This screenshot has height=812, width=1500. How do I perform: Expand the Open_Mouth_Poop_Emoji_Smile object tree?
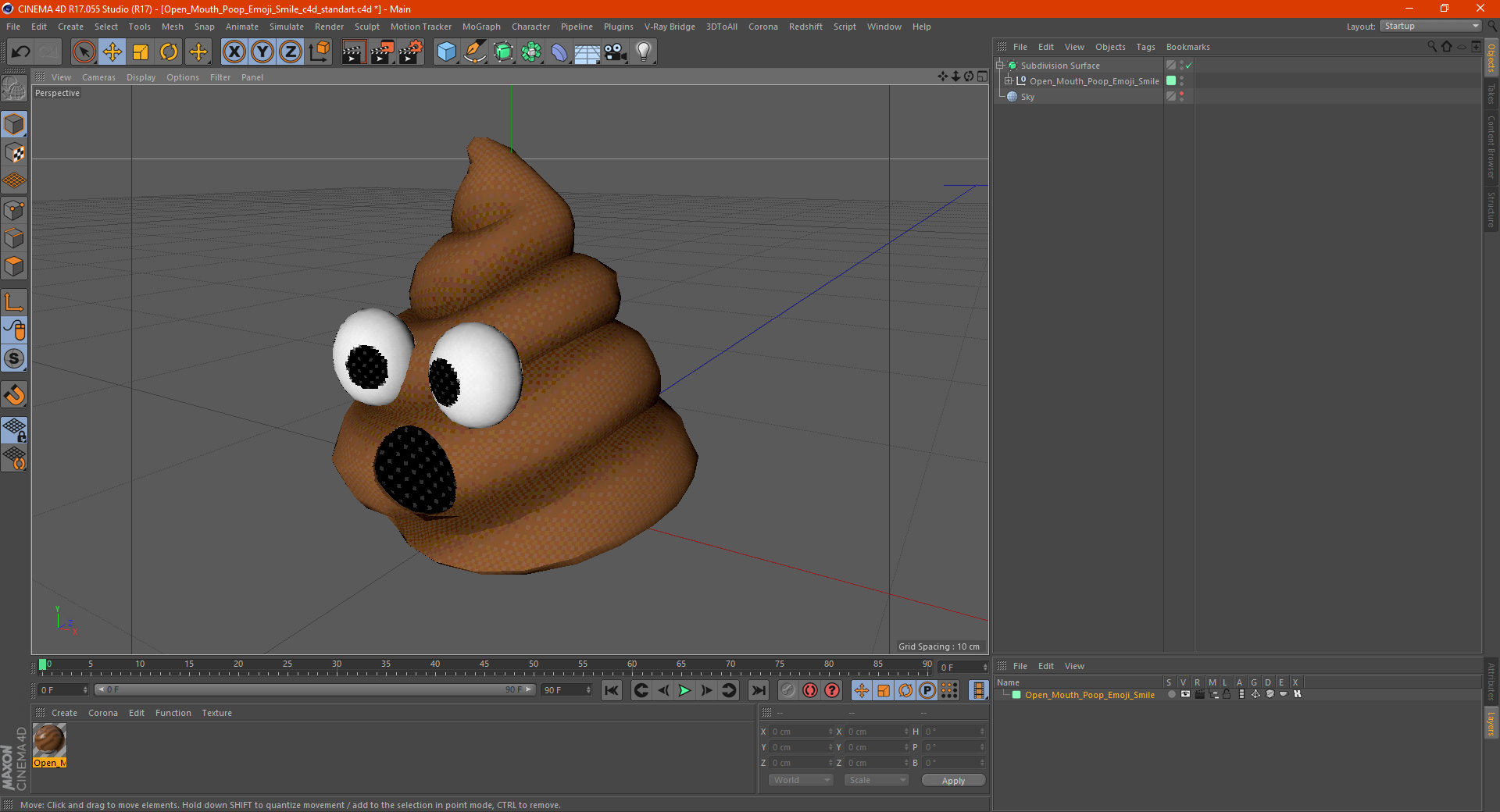coord(1009,80)
